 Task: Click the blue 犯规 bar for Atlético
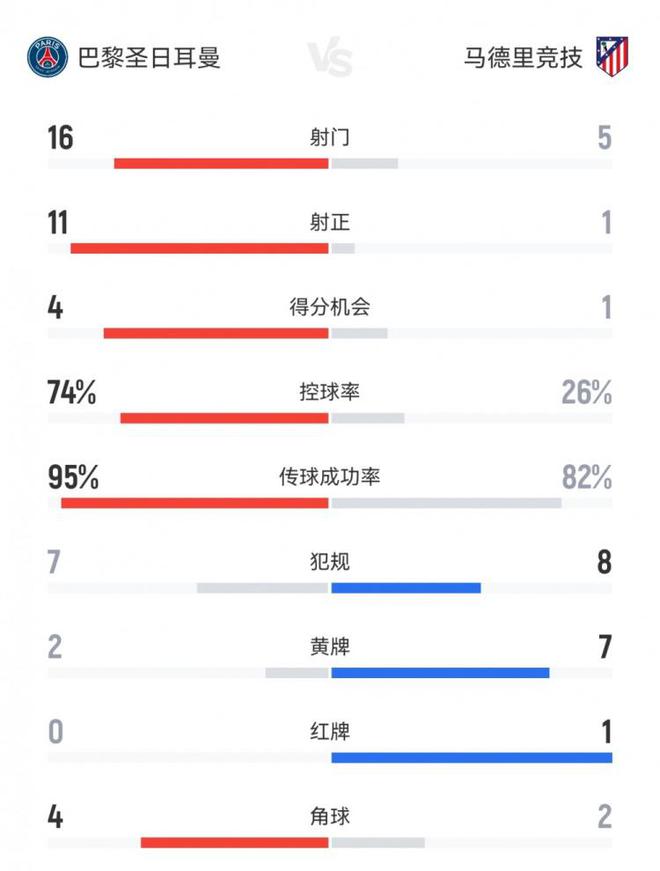point(406,588)
